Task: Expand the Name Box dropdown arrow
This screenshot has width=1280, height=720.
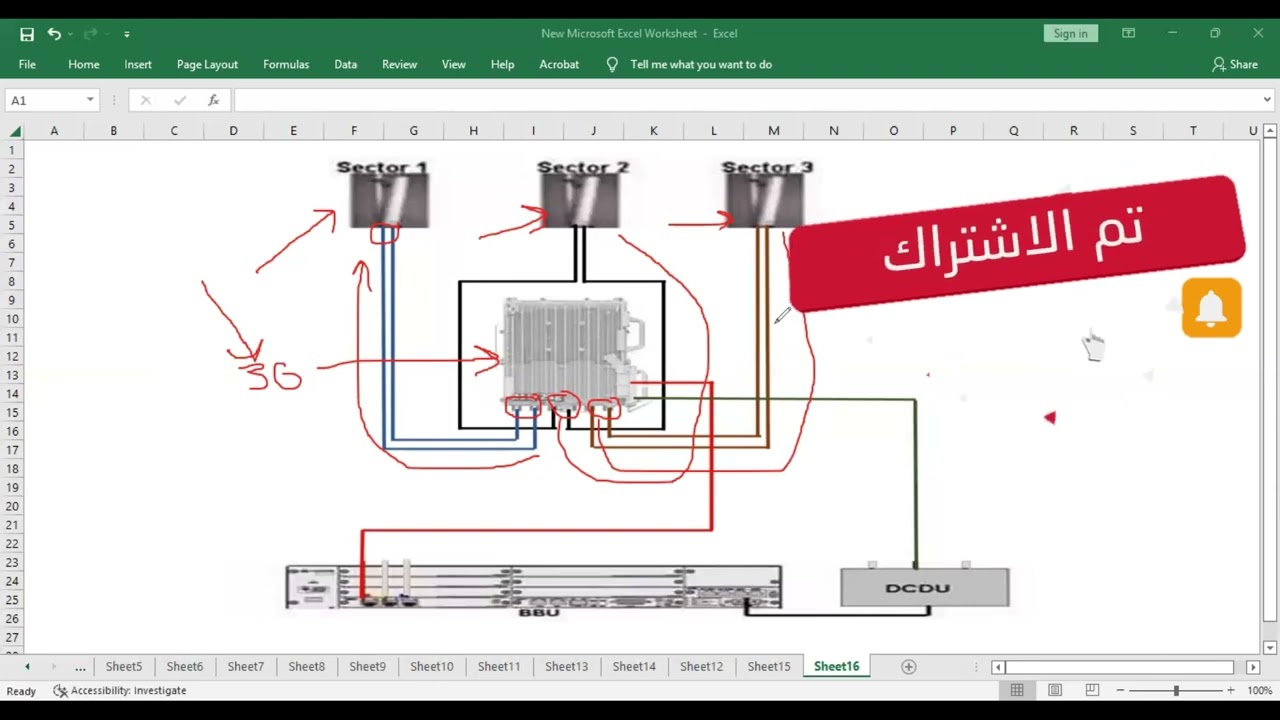Action: pyautogui.click(x=90, y=100)
